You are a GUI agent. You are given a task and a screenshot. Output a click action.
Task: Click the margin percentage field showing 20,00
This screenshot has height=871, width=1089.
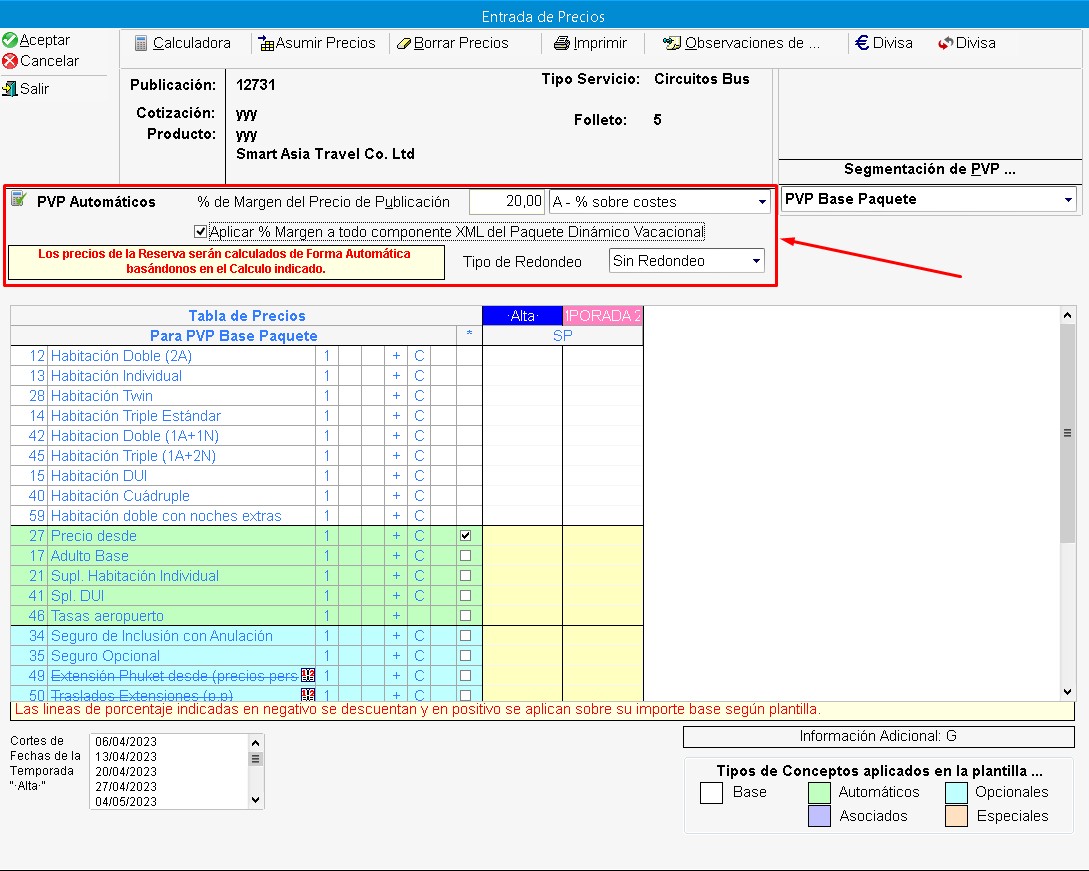507,202
